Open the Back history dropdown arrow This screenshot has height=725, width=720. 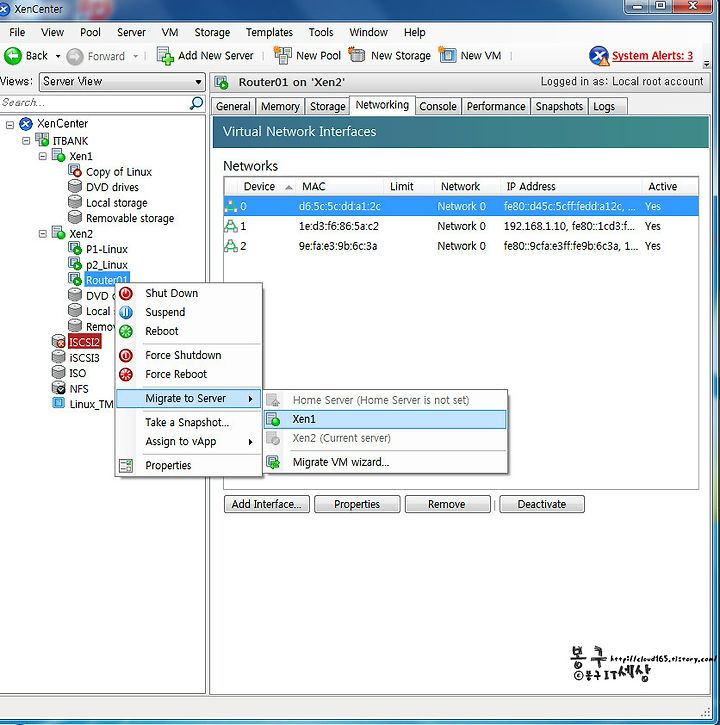pyautogui.click(x=58, y=56)
